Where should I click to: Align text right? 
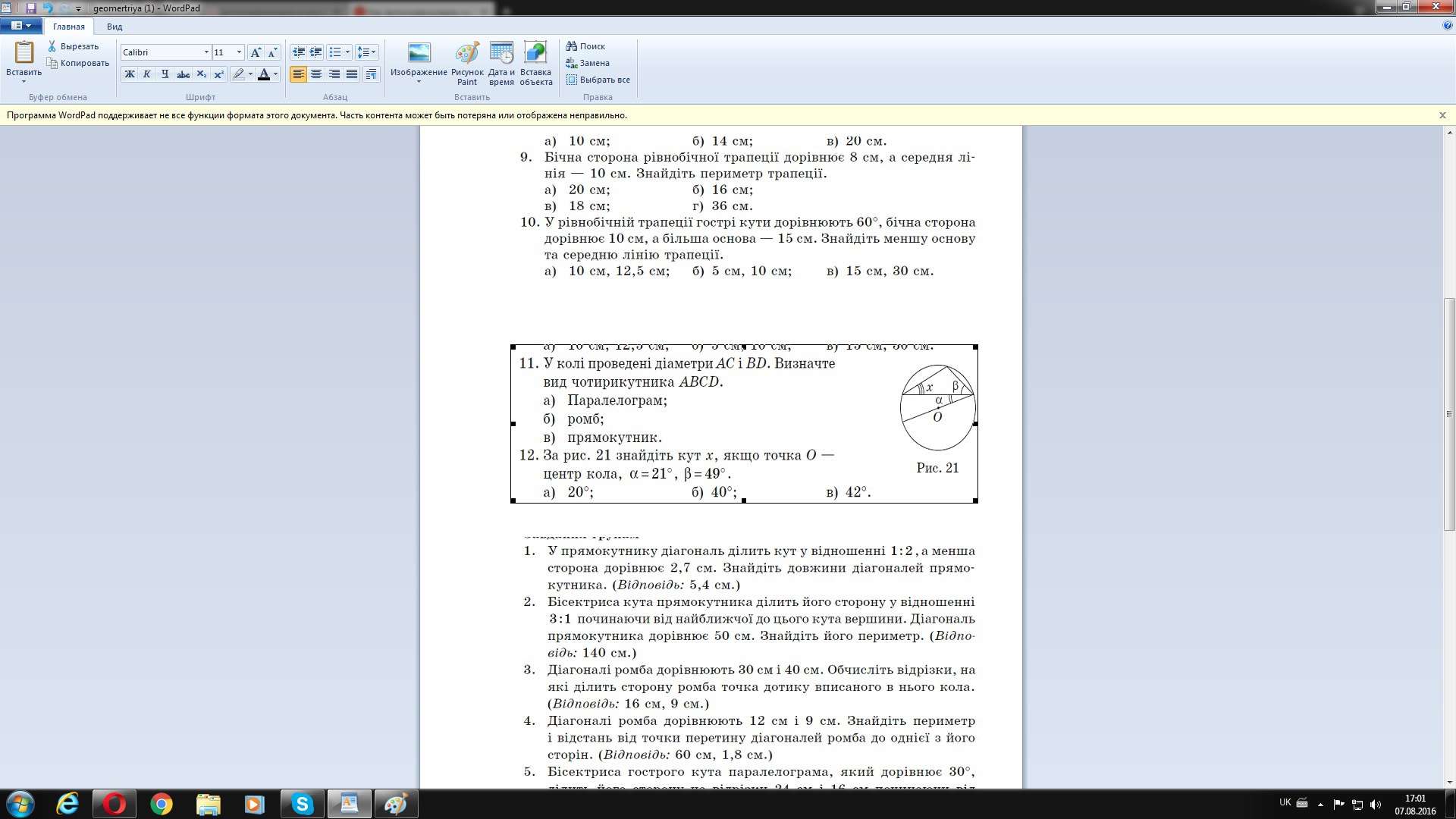[334, 74]
